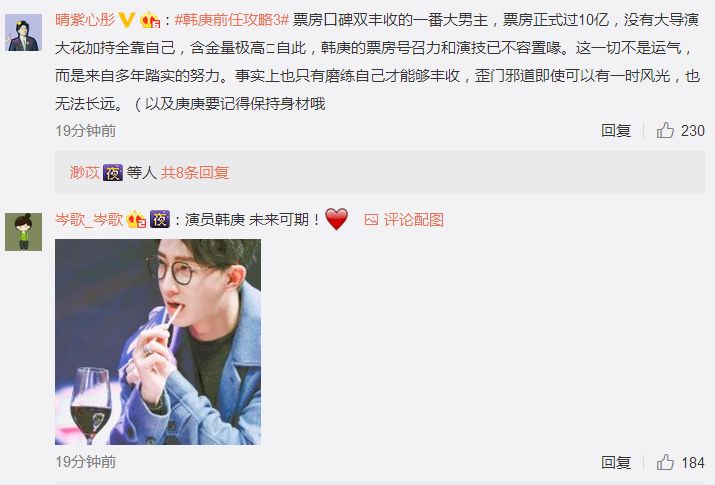Expand the 共8条回复 replies
The width and height of the screenshot is (715, 485).
click(x=195, y=173)
